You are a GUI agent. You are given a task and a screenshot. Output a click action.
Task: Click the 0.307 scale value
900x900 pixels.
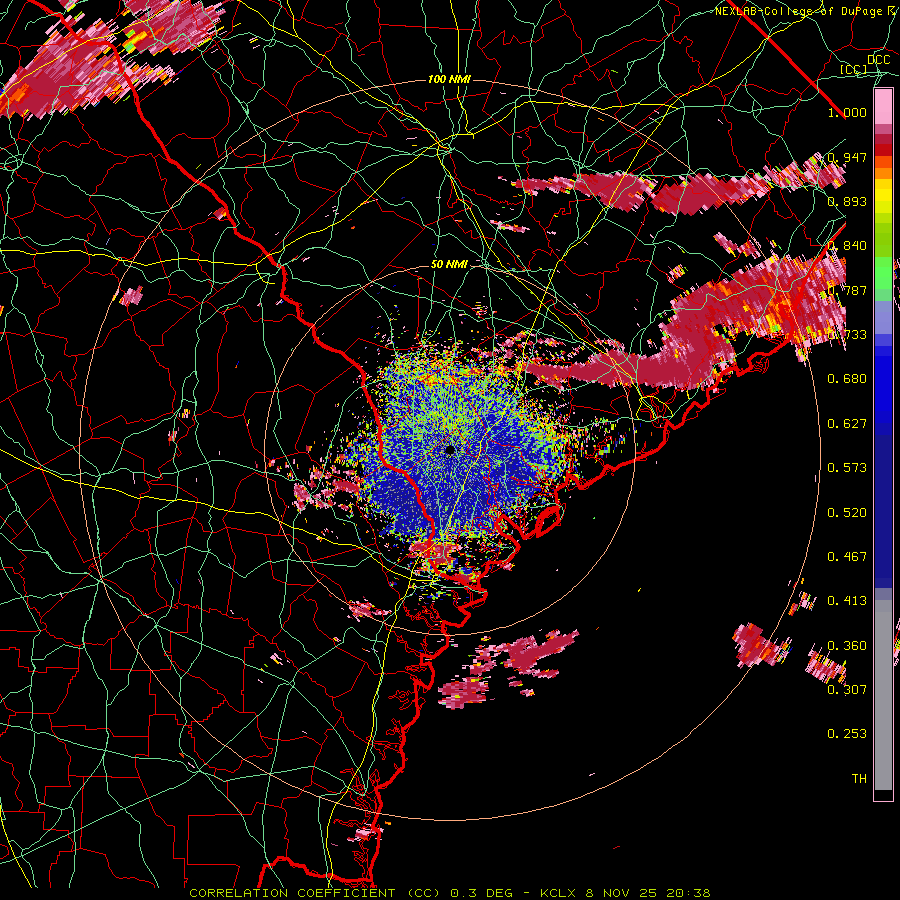click(x=847, y=690)
